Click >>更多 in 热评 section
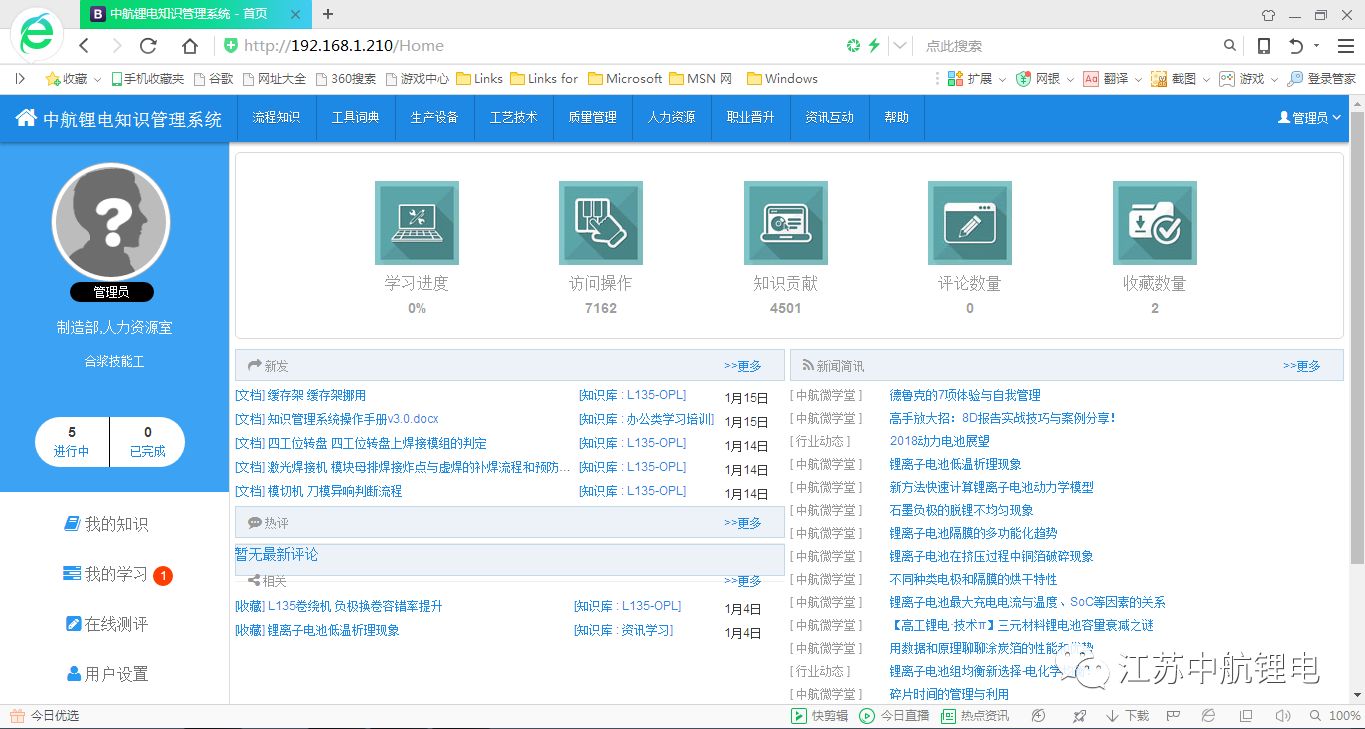The image size is (1365, 729). 743,523
